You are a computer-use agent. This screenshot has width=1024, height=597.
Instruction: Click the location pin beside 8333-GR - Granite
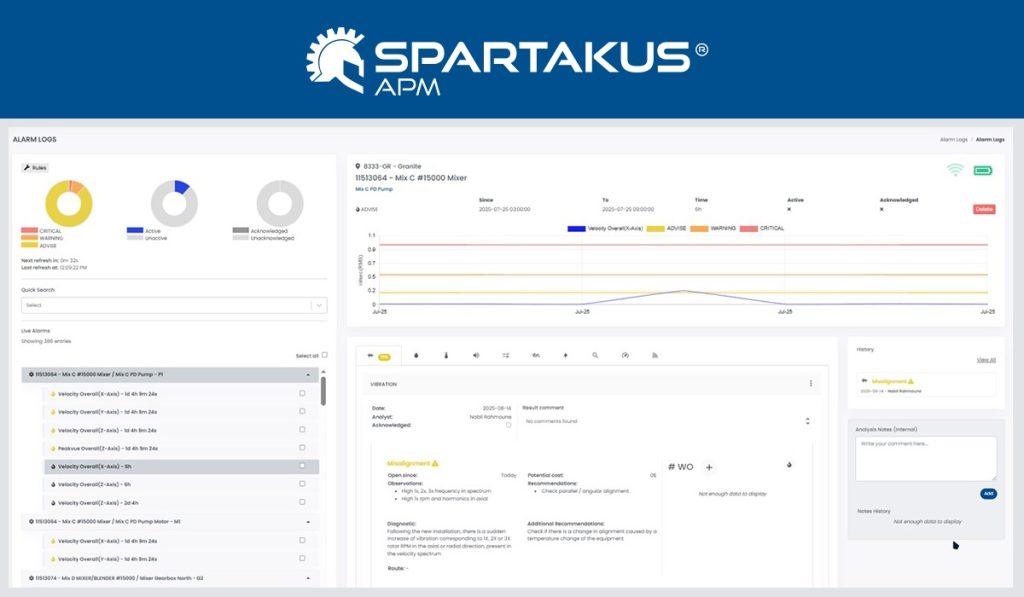coord(358,166)
